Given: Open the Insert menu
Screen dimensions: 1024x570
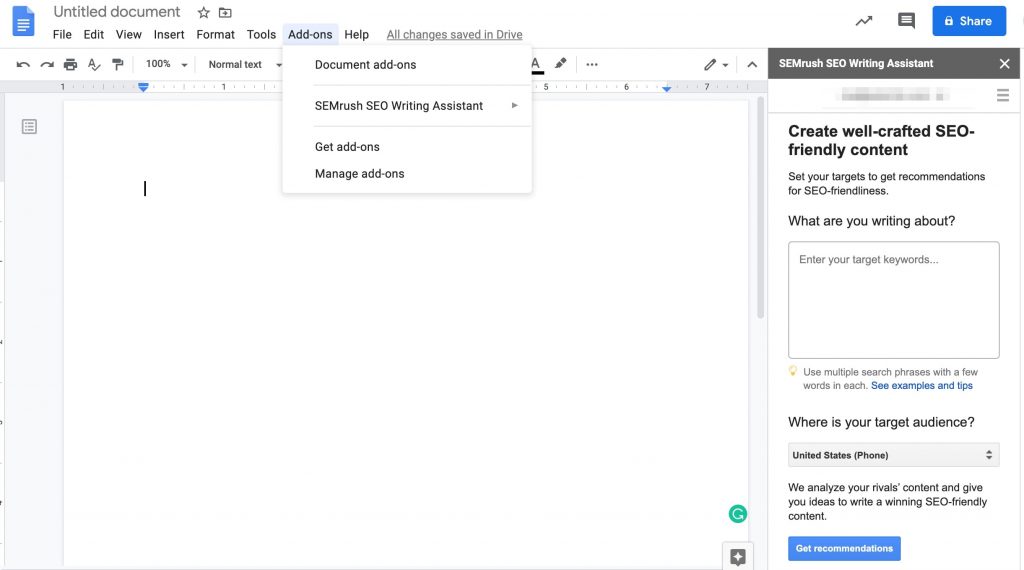Looking at the screenshot, I should point(169,35).
